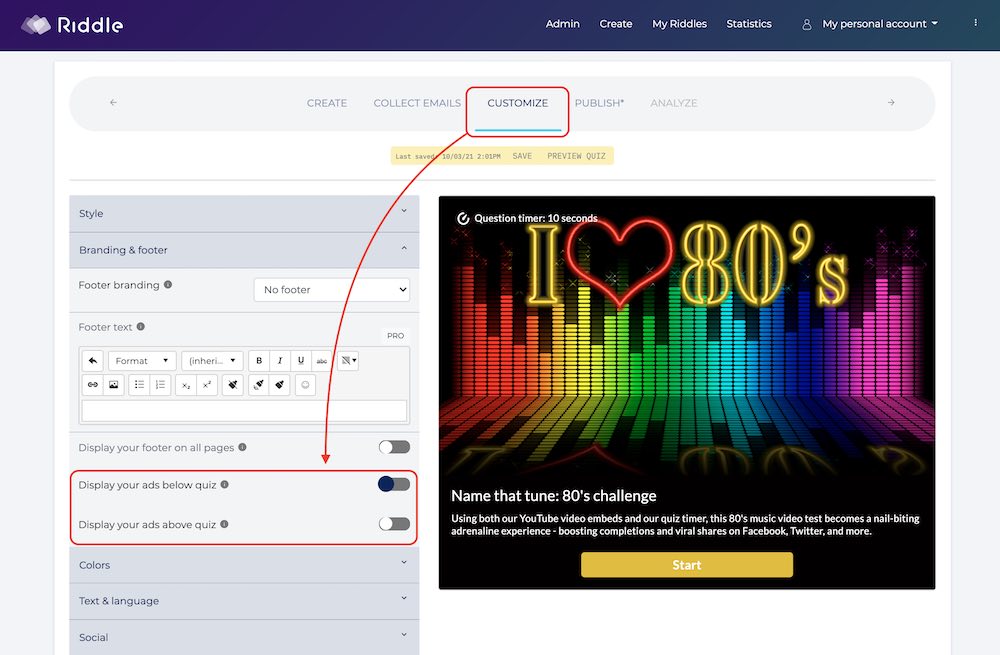
Task: Expand the Social section
Action: click(x=244, y=637)
